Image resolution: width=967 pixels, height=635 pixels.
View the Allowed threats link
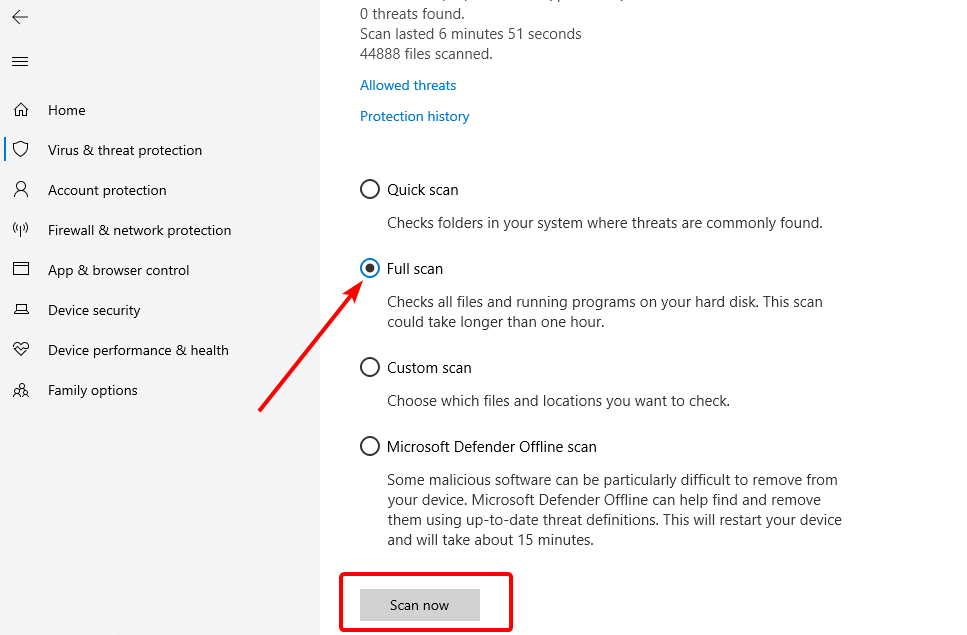[408, 85]
